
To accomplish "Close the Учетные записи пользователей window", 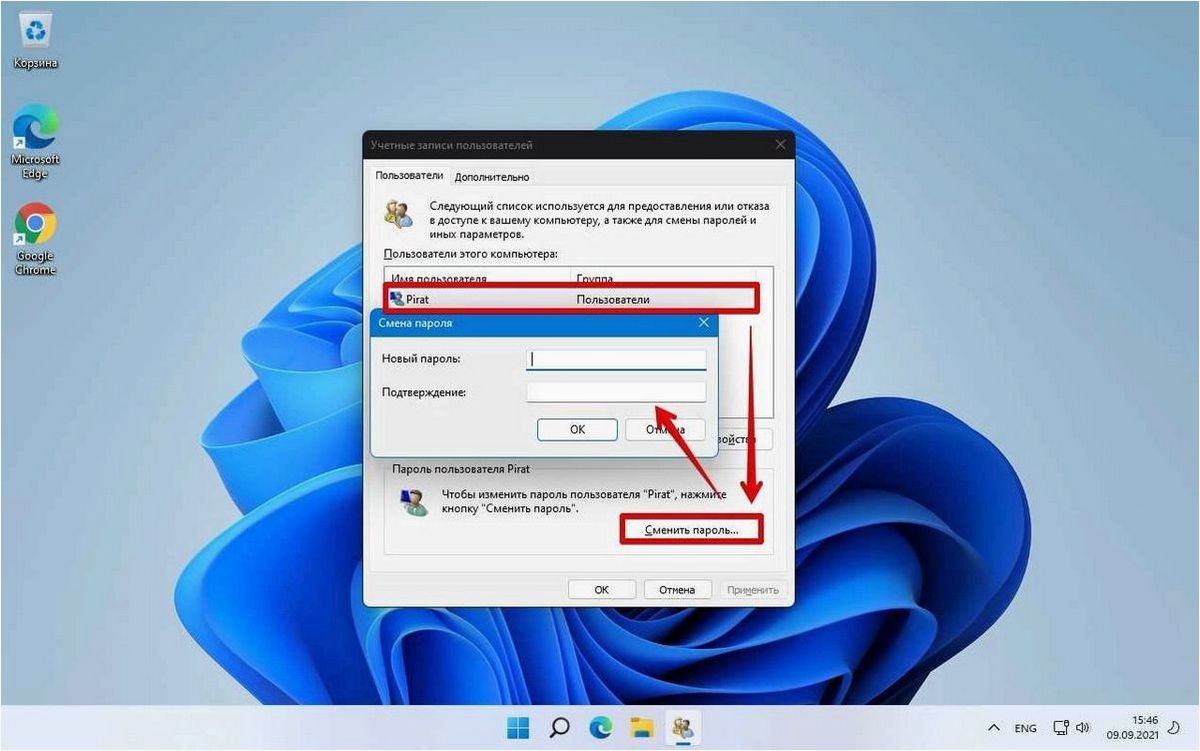I will pos(781,145).
